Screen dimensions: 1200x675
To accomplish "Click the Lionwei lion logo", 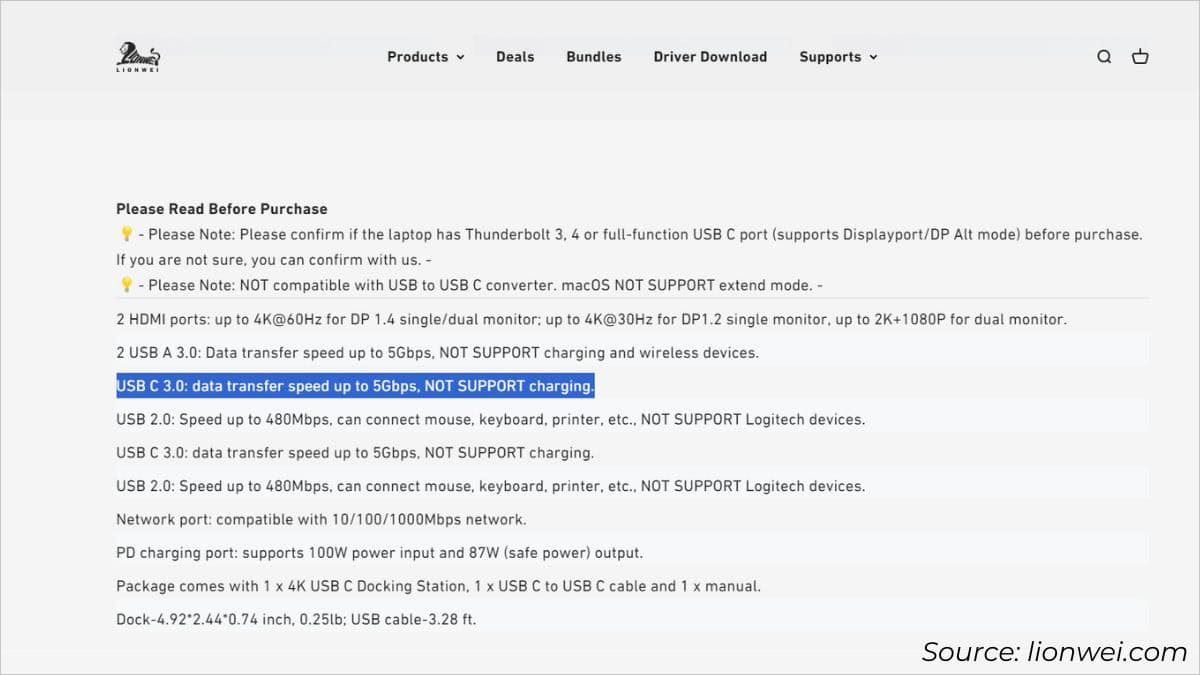I will 138,56.
